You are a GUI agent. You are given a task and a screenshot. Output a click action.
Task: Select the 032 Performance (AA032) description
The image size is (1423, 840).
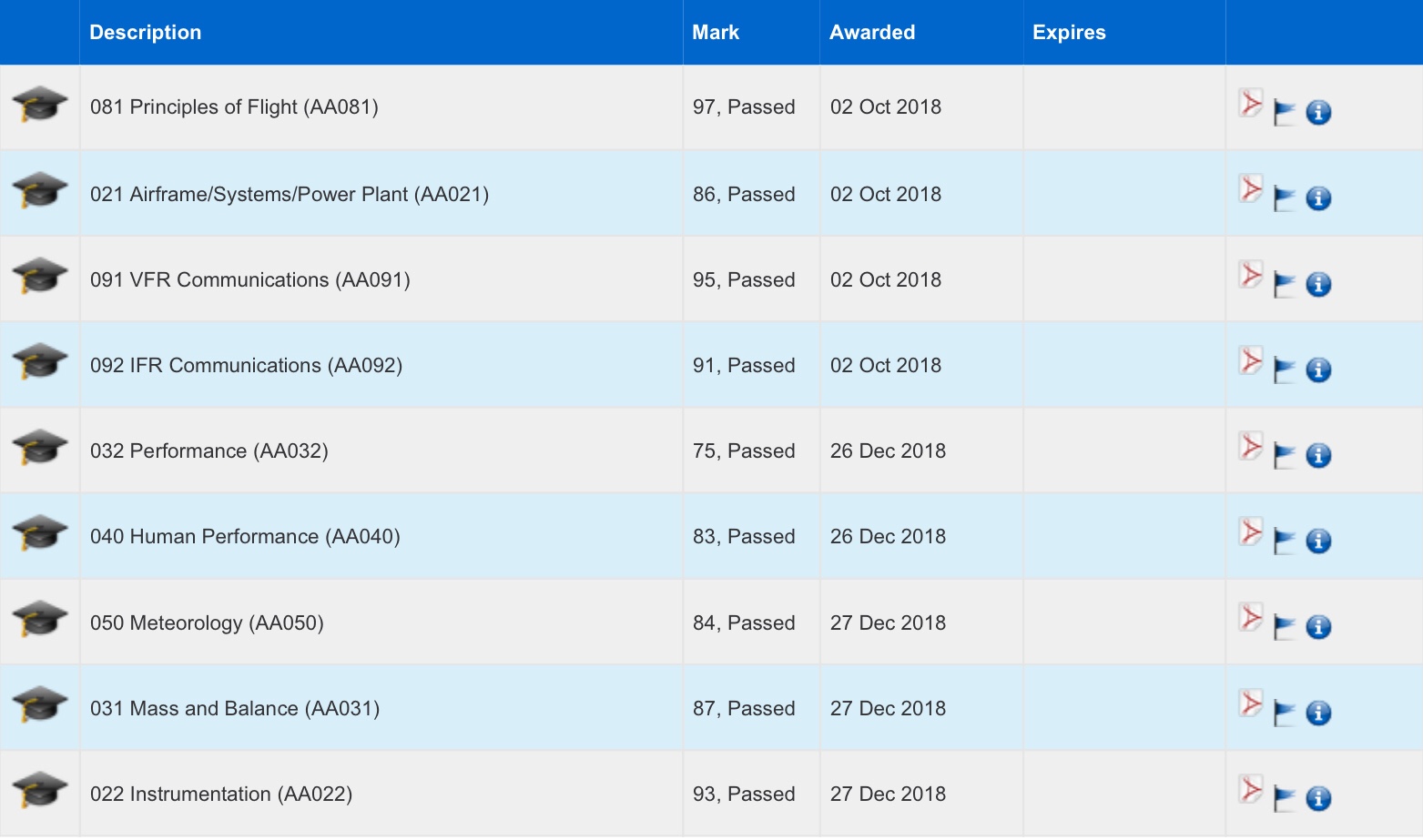click(x=208, y=451)
